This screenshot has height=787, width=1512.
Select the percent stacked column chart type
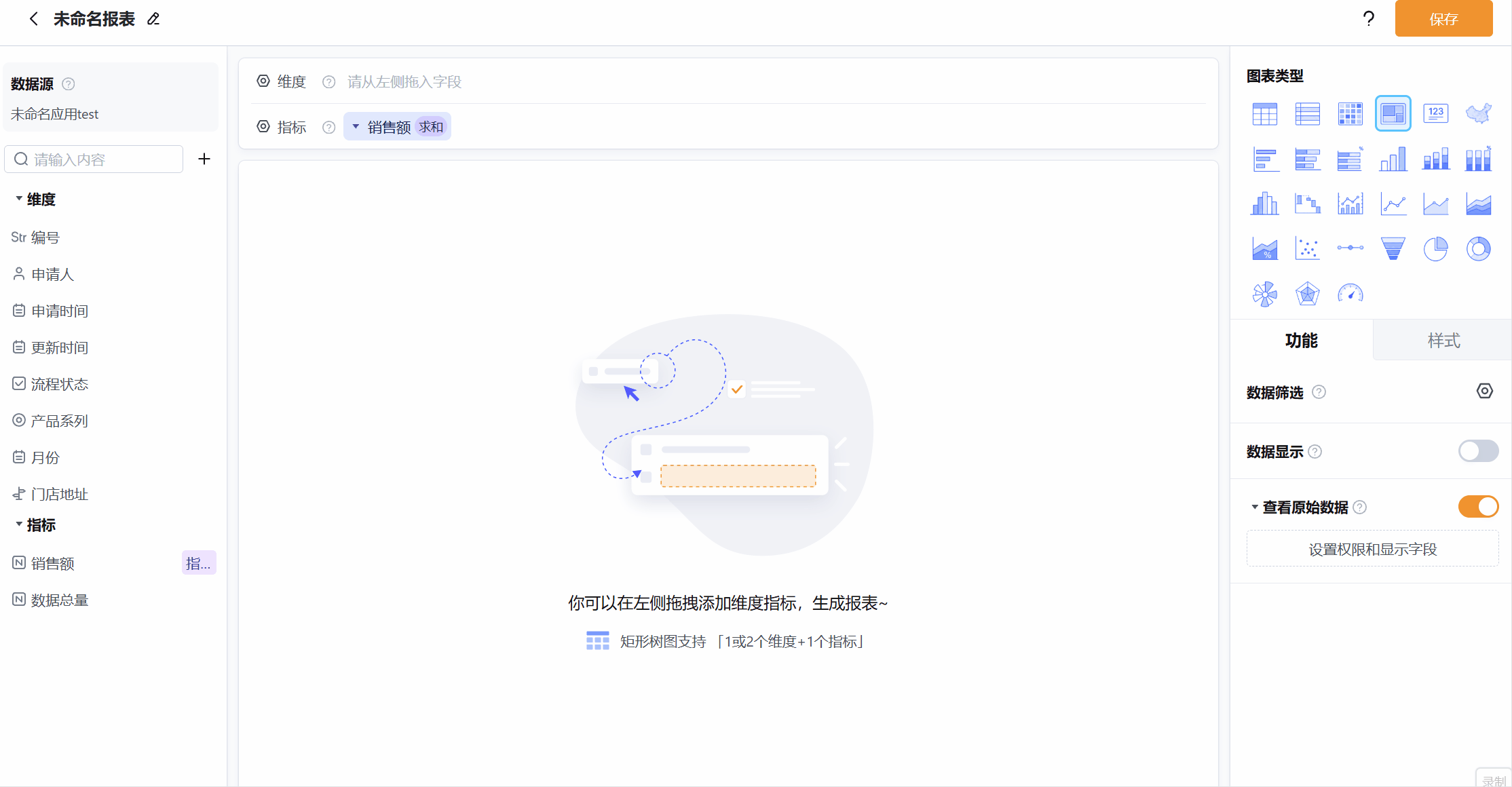[x=1478, y=159]
